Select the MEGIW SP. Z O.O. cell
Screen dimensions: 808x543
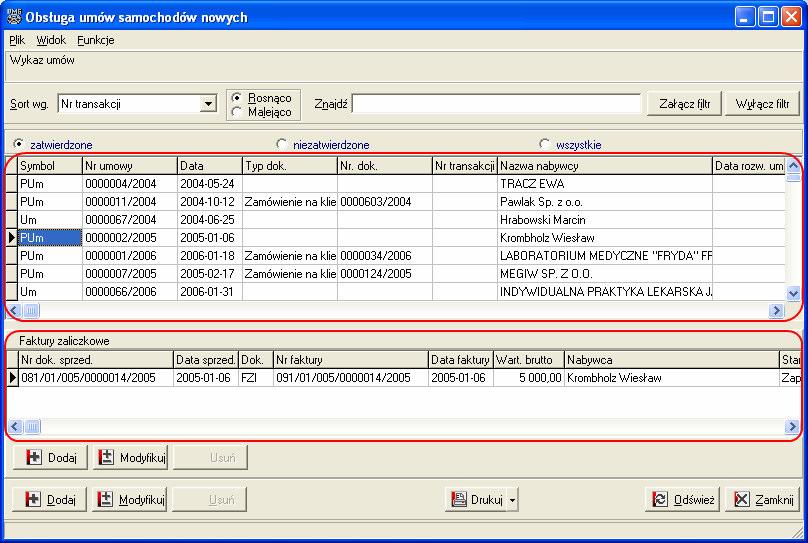[x=605, y=274]
